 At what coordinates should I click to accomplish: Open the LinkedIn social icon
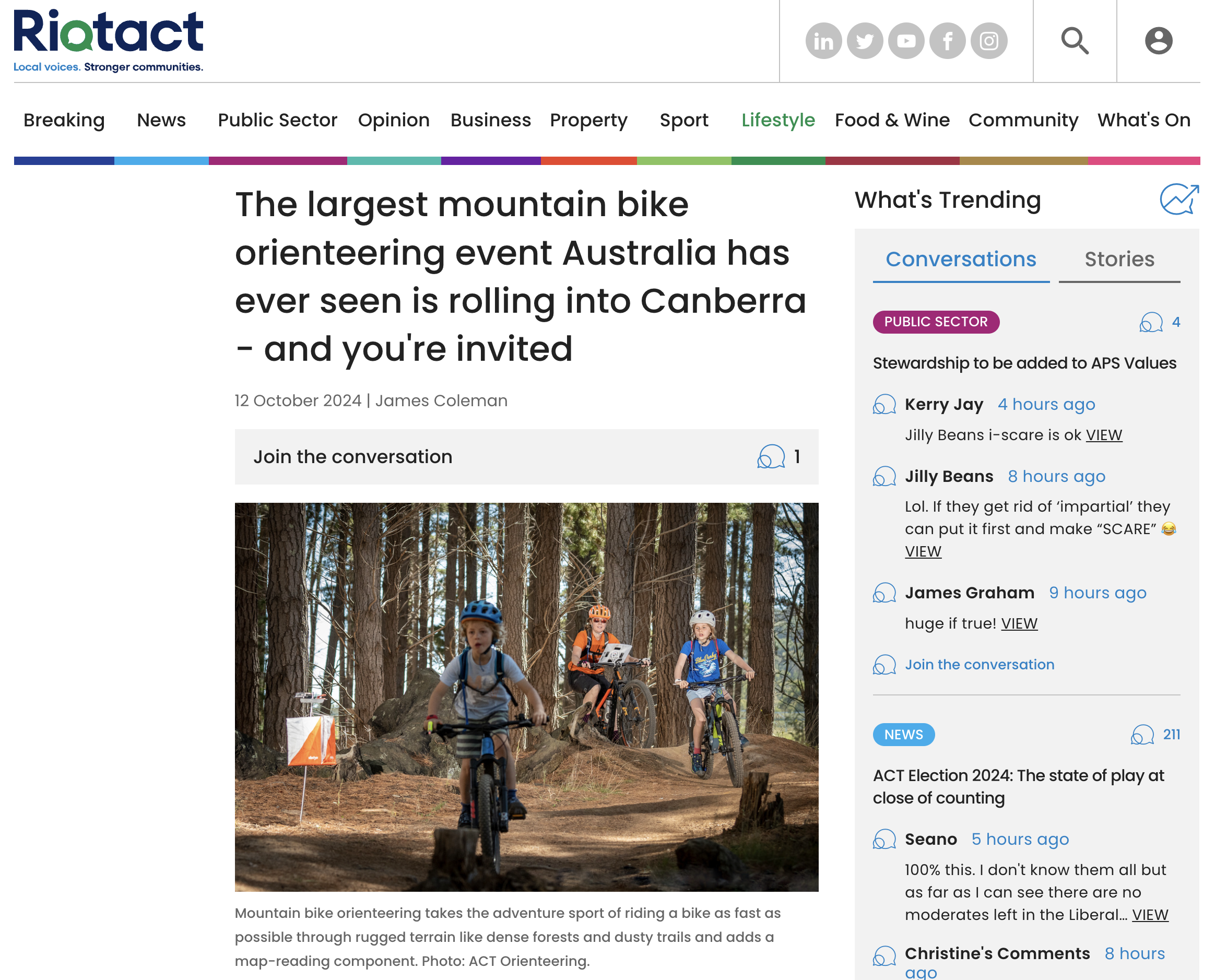pyautogui.click(x=823, y=41)
